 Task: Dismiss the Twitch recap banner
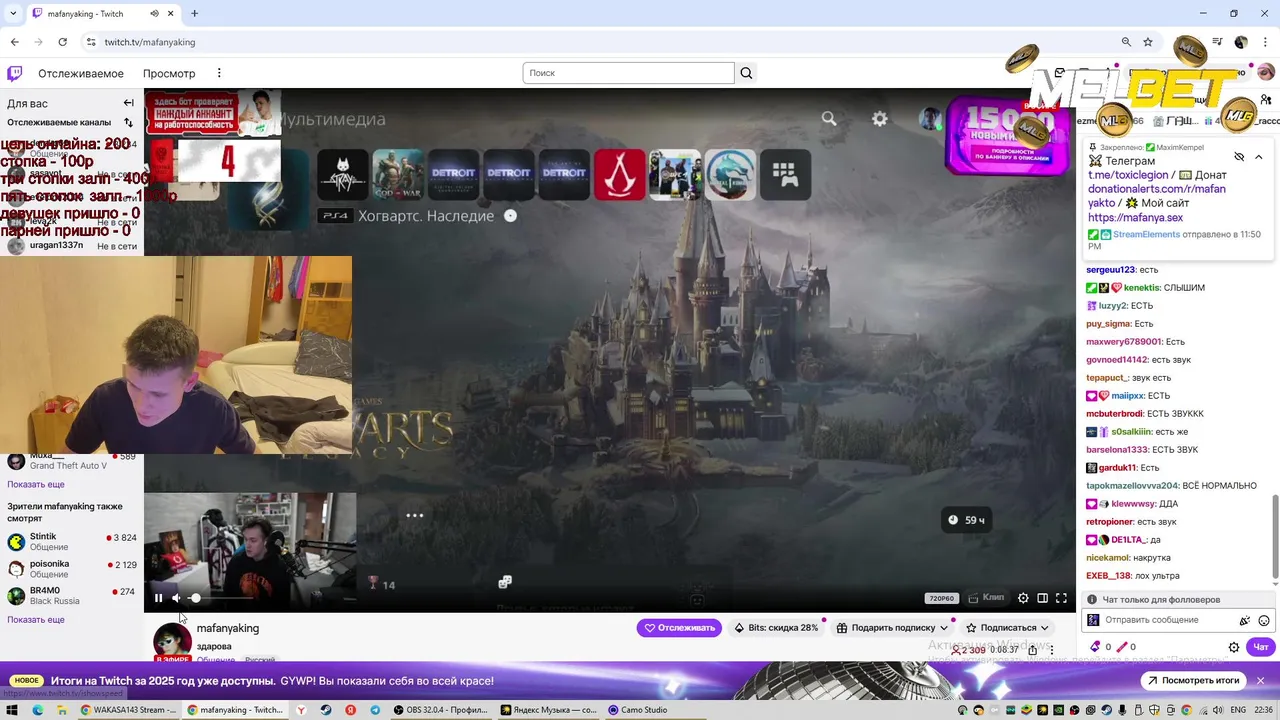tap(1261, 681)
